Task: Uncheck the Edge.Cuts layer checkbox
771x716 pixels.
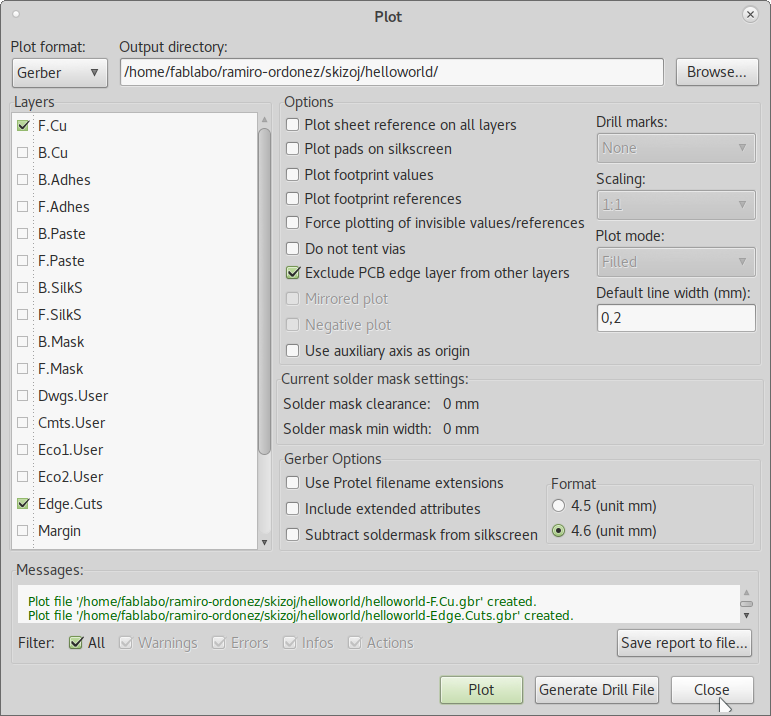Action: (x=23, y=504)
